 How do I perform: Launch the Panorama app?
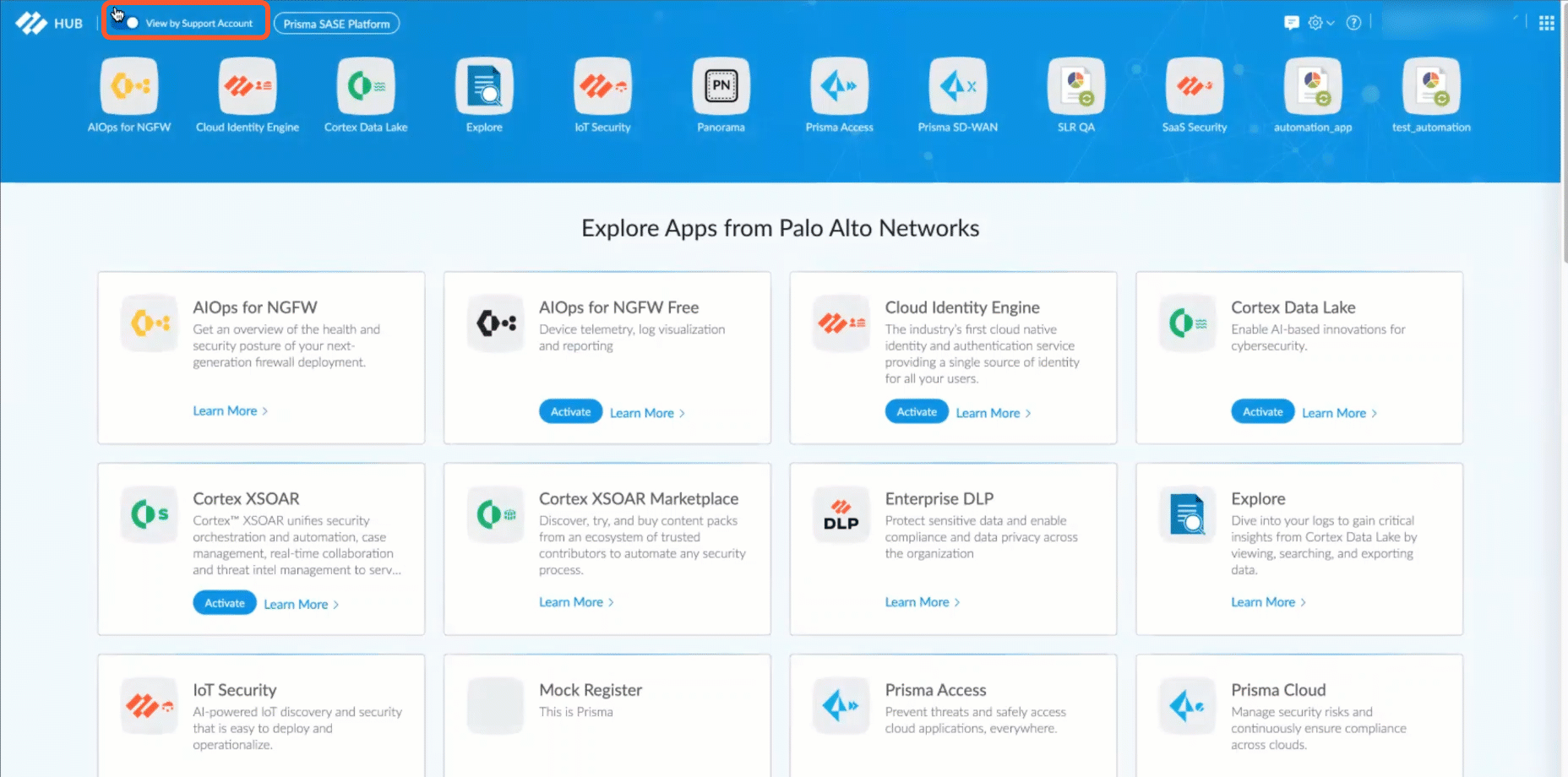click(721, 86)
